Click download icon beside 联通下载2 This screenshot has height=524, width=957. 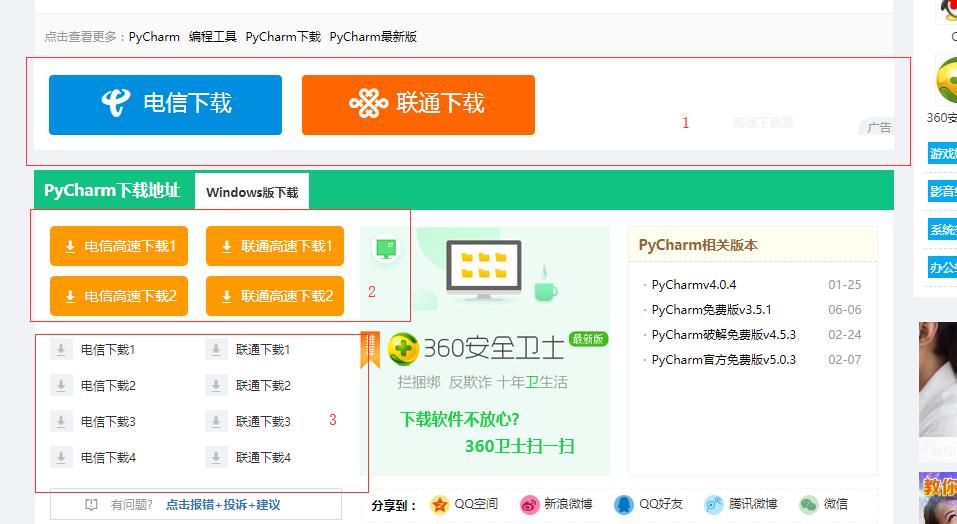tap(216, 386)
